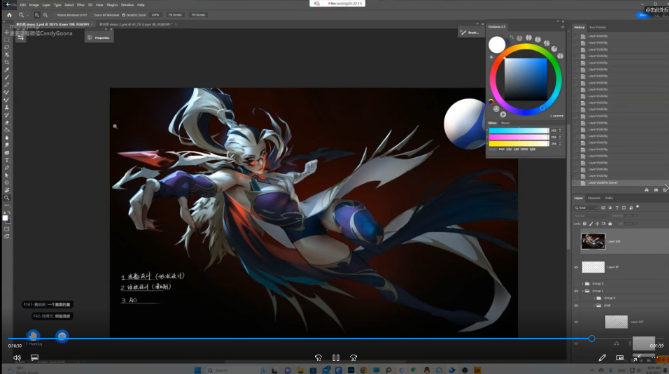This screenshot has height=374, width=669.
Task: Open the Window menu
Action: [127, 5]
